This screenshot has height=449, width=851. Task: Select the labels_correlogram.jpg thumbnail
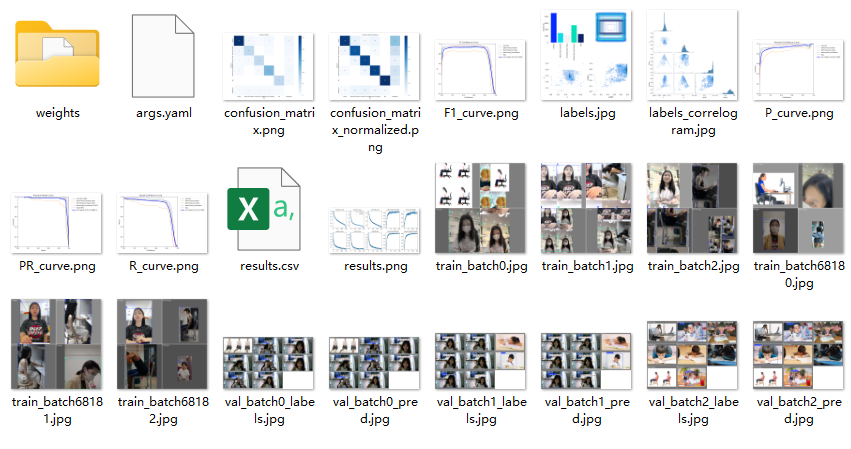tap(692, 55)
